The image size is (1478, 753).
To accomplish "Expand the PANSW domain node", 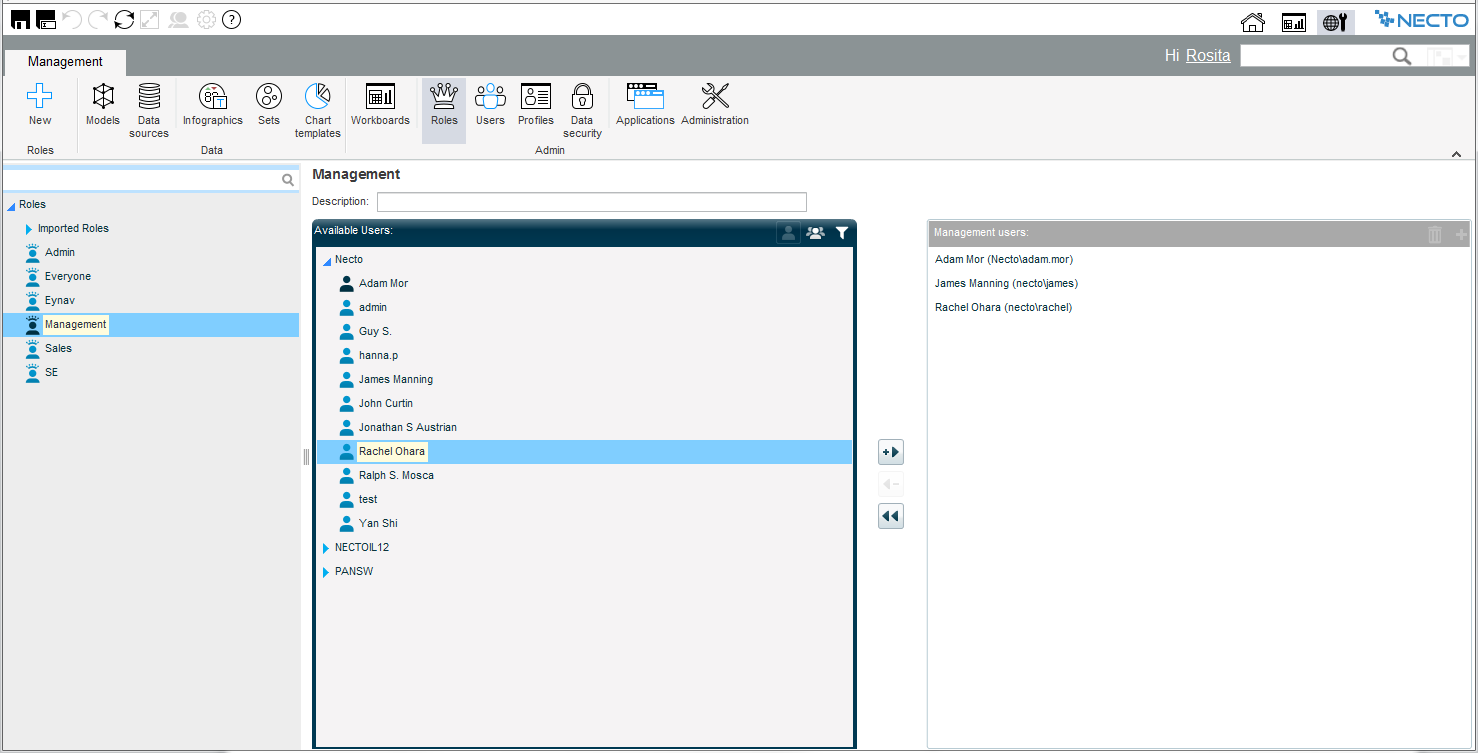I will (x=326, y=572).
